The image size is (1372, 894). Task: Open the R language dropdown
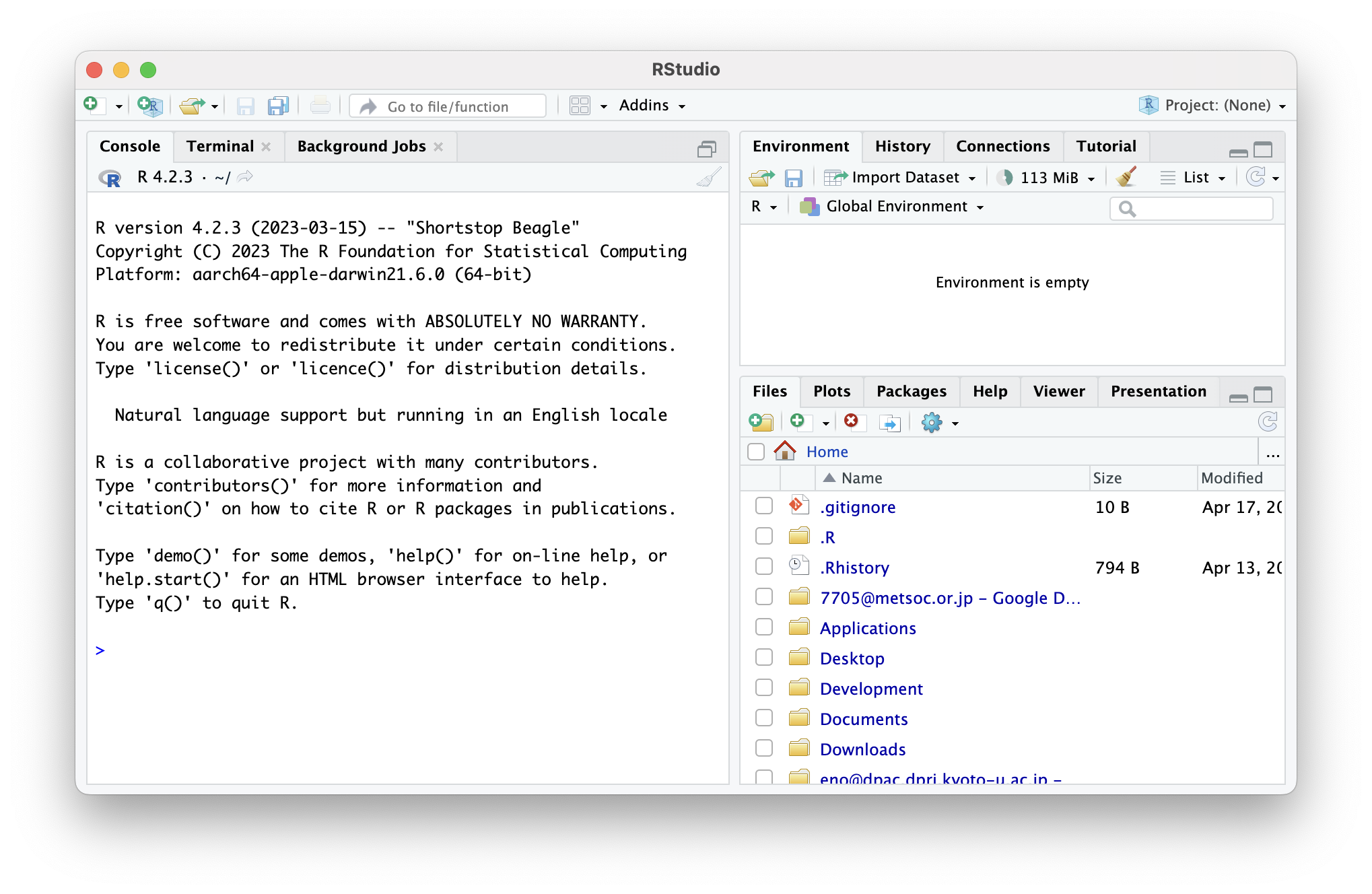pyautogui.click(x=764, y=207)
